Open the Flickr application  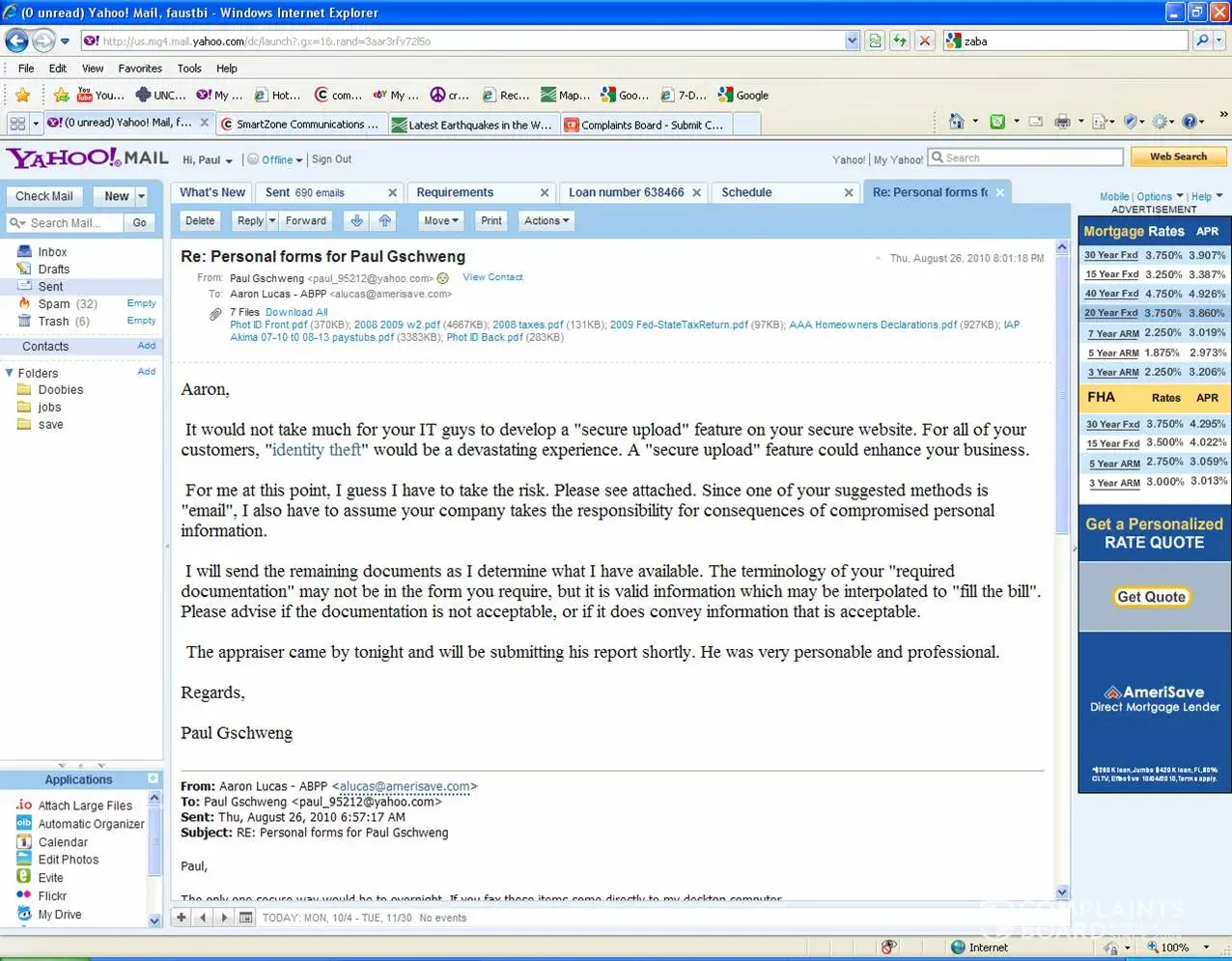tap(42, 896)
